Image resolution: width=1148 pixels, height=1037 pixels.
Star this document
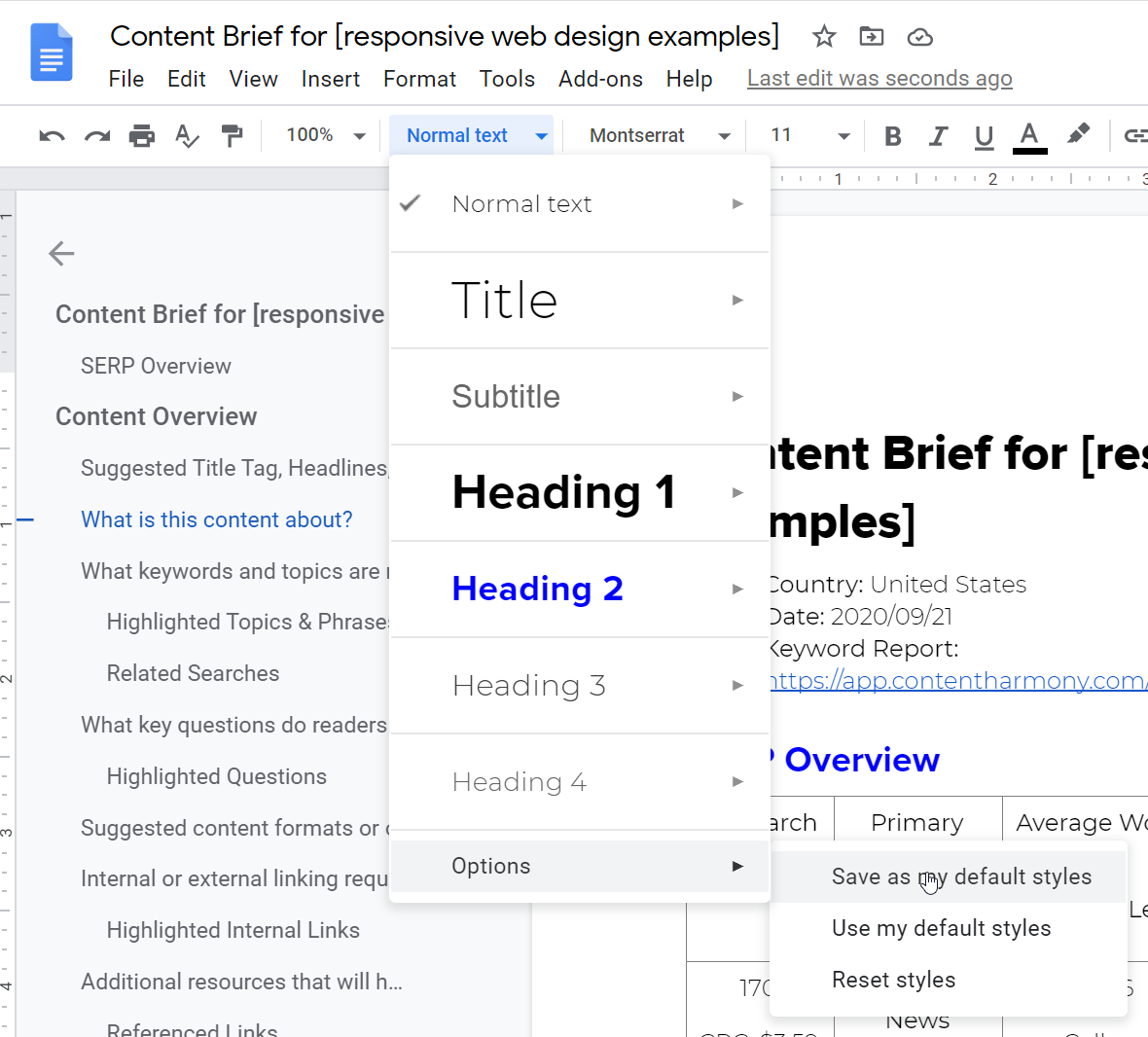[x=824, y=37]
